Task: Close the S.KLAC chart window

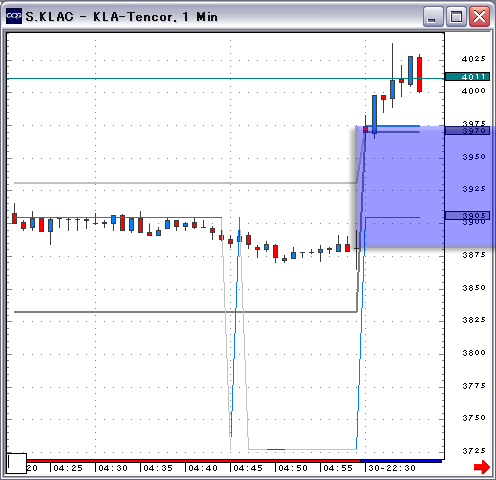Action: pyautogui.click(x=479, y=16)
